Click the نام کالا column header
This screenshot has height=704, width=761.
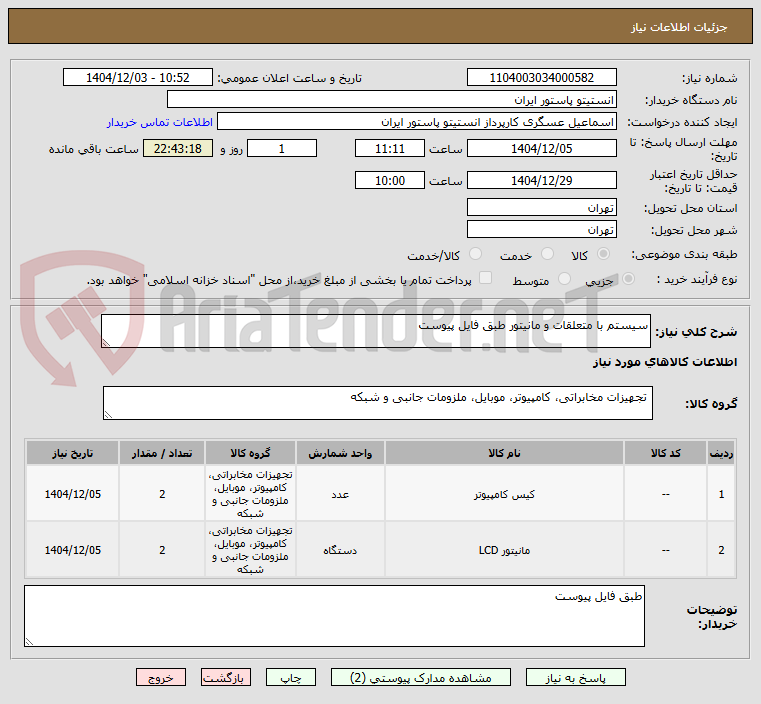tap(504, 453)
